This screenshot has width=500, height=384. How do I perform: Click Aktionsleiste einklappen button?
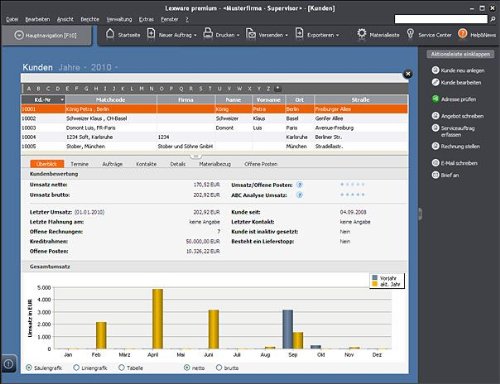460,54
